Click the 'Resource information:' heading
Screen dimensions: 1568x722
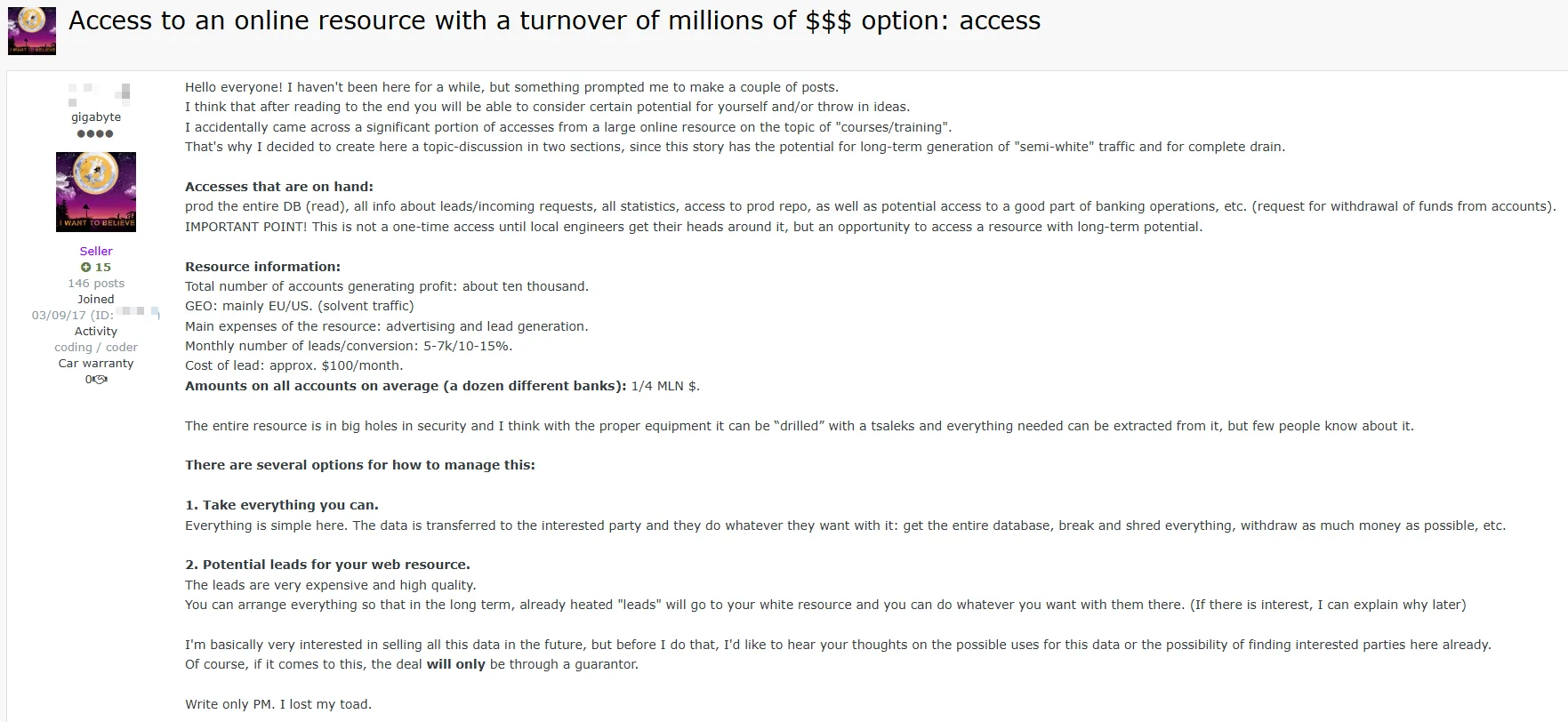[x=262, y=267]
